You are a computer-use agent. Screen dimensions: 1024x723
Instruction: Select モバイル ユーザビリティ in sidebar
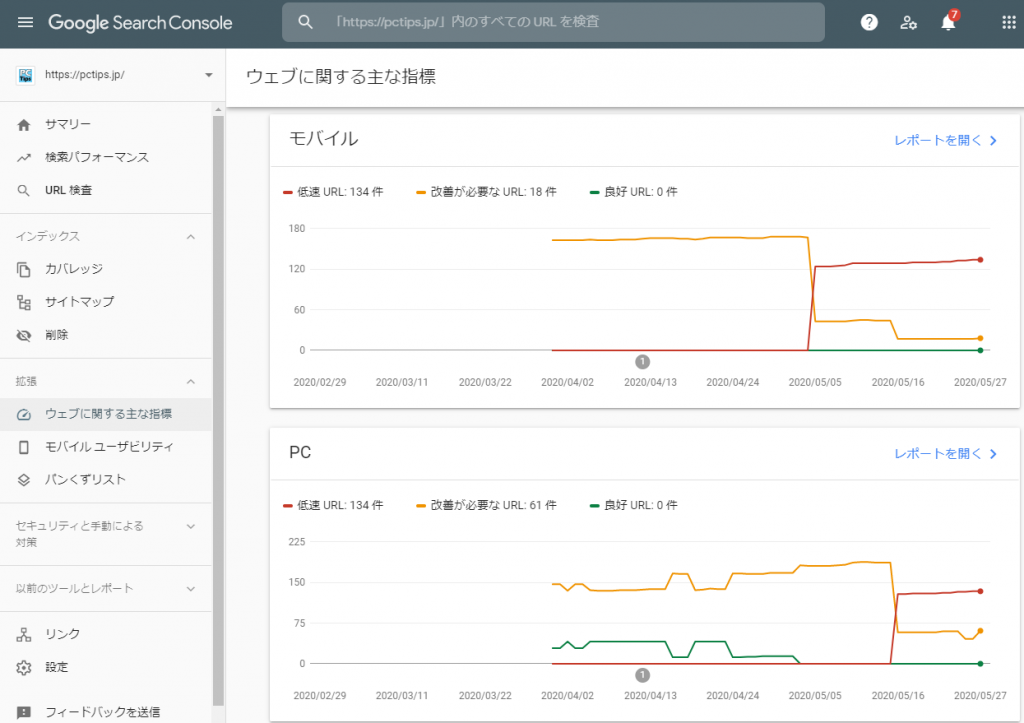coord(109,446)
